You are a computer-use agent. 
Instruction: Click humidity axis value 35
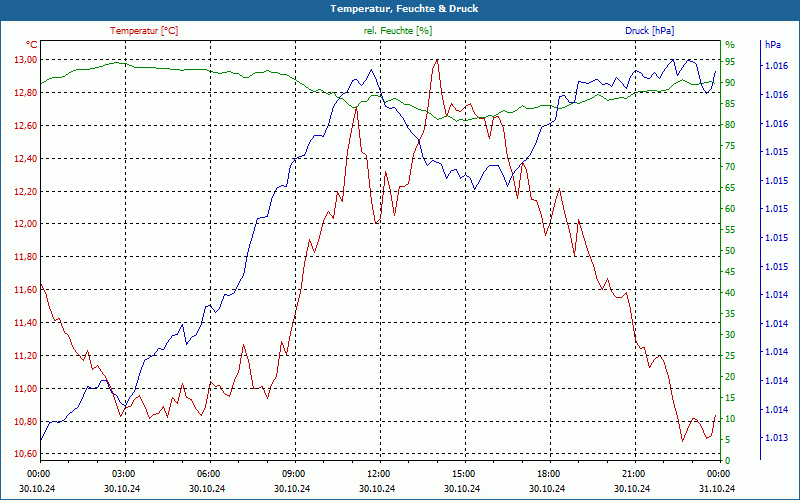point(730,313)
